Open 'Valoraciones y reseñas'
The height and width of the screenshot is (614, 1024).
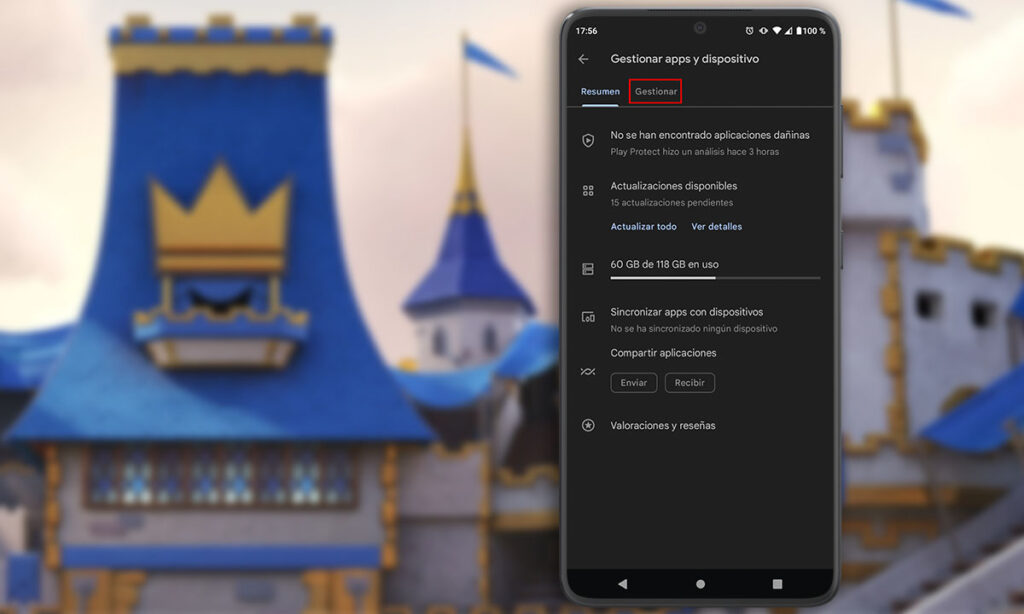click(x=663, y=426)
